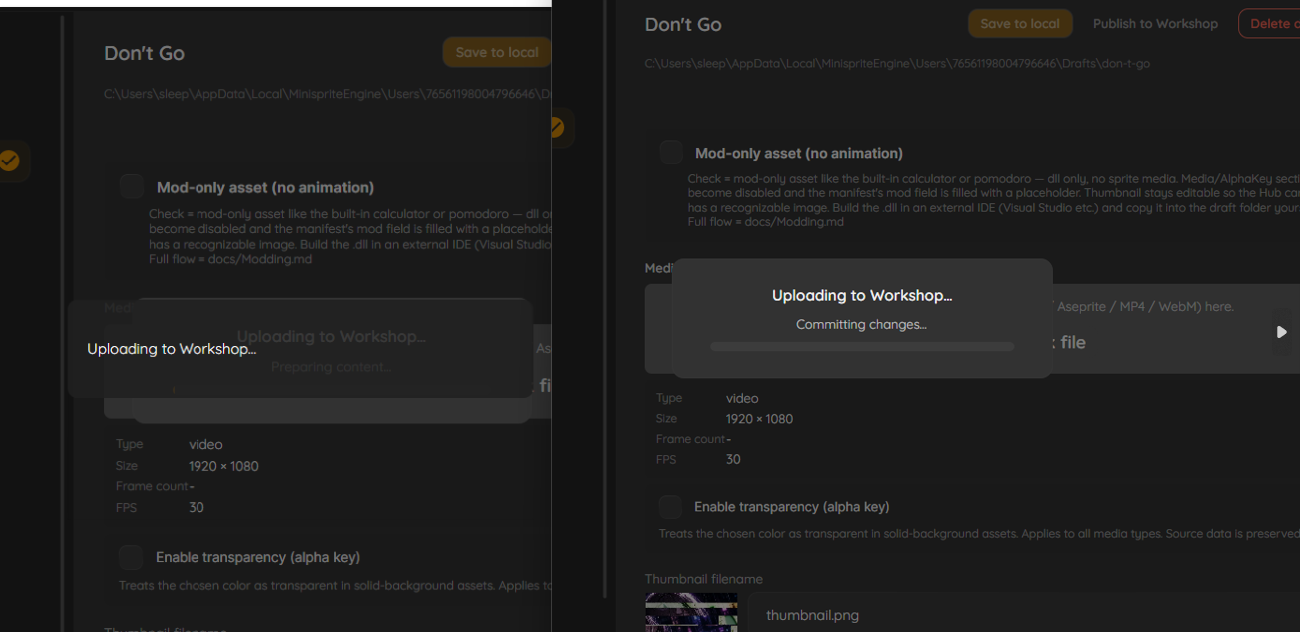Click yellow checkmark icon beside right panel
This screenshot has width=1300, height=632.
[557, 127]
